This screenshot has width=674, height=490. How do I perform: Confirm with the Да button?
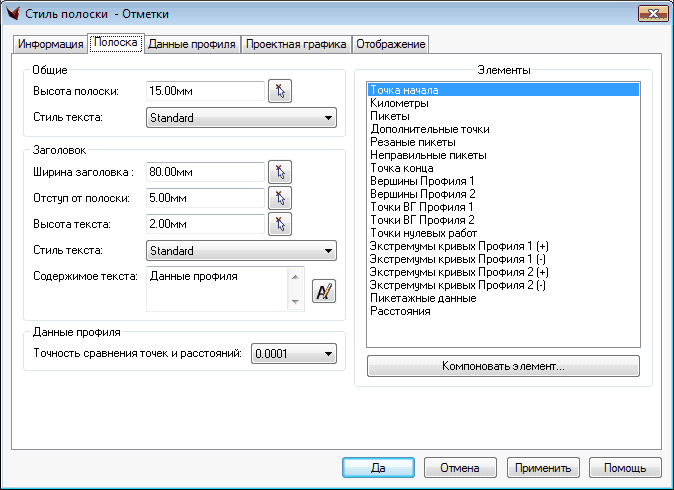(378, 467)
